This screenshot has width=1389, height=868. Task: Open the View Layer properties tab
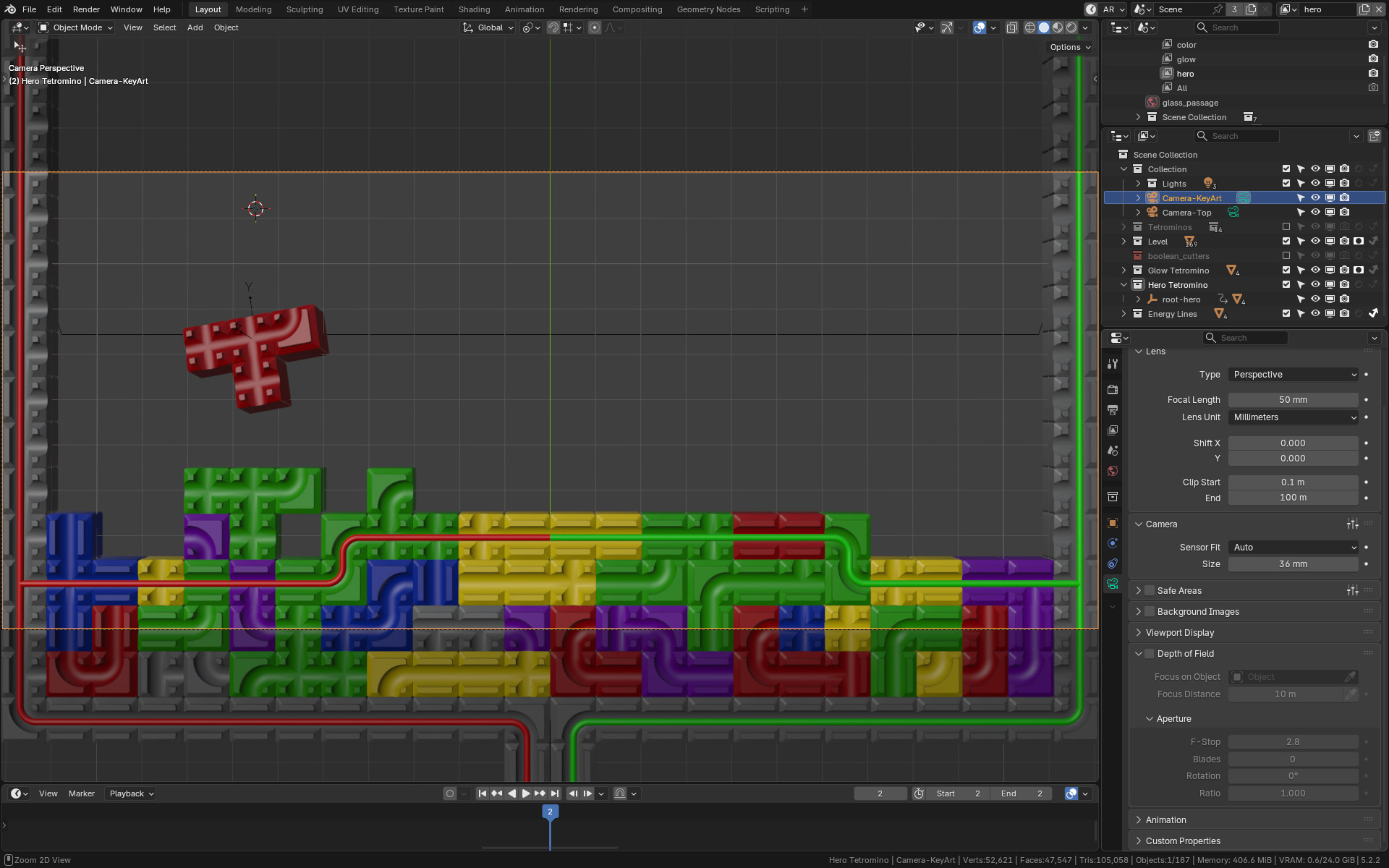point(1113,430)
